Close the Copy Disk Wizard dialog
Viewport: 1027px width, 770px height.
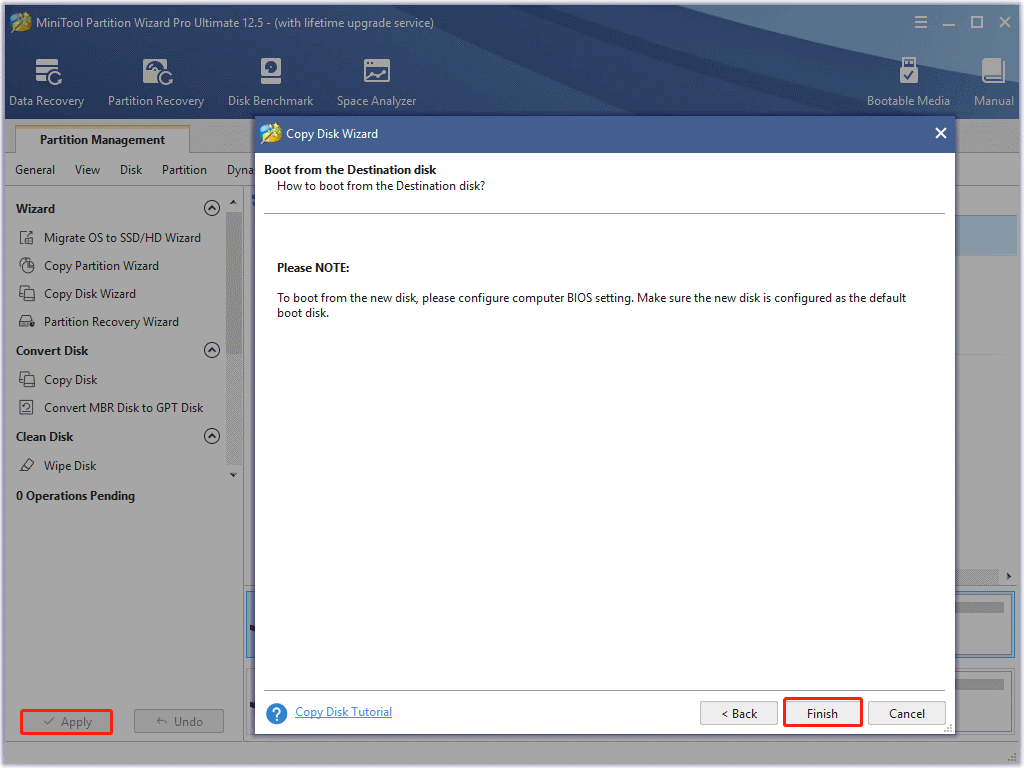941,134
